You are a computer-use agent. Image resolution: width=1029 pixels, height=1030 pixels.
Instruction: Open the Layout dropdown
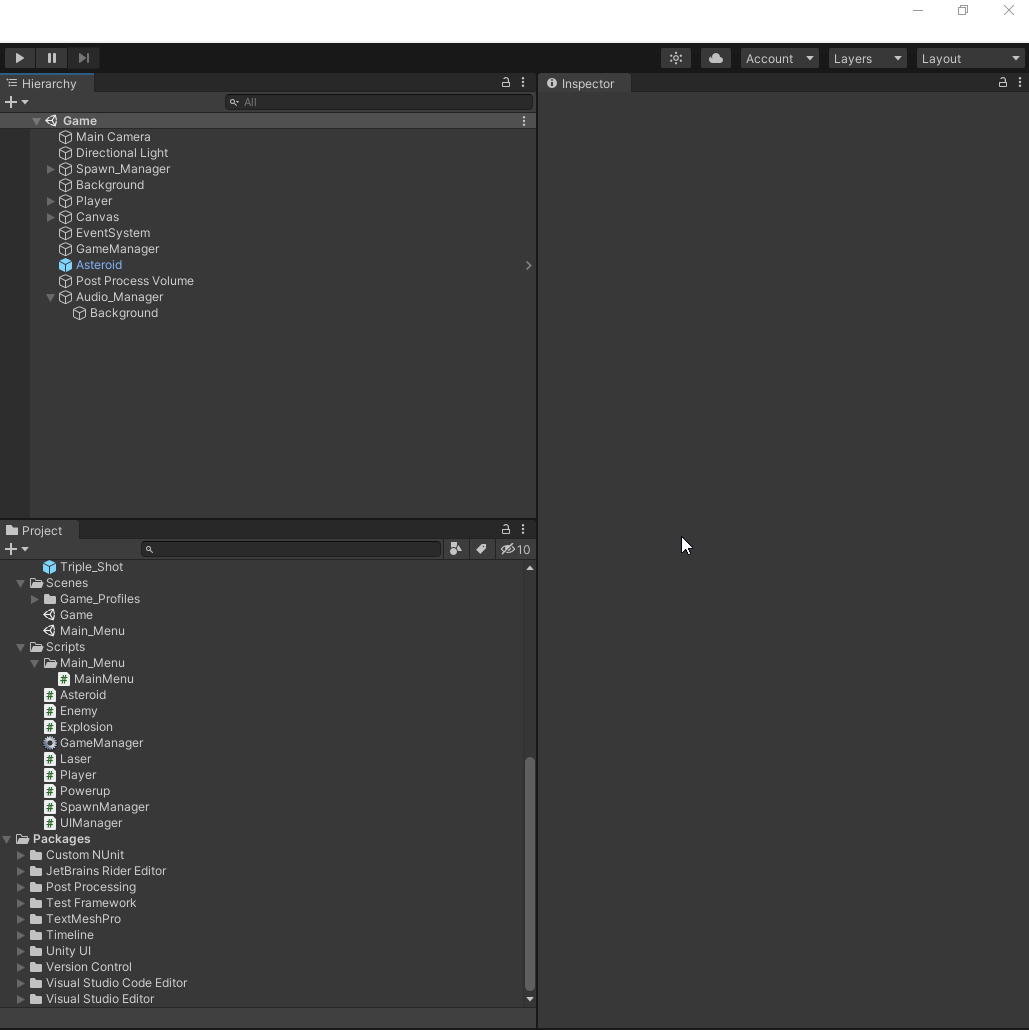[969, 58]
